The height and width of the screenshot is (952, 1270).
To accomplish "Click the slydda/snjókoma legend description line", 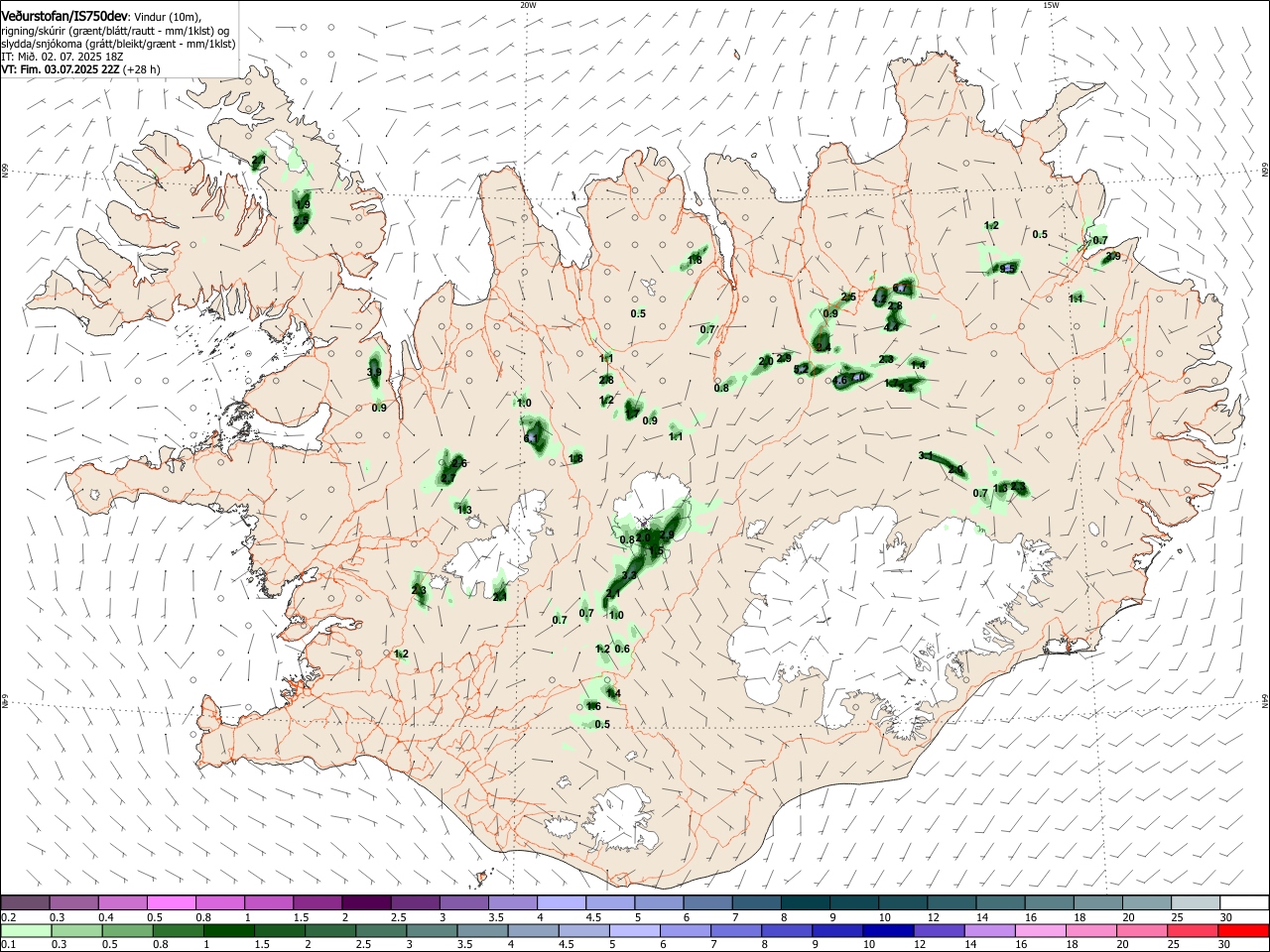I will coord(118,44).
